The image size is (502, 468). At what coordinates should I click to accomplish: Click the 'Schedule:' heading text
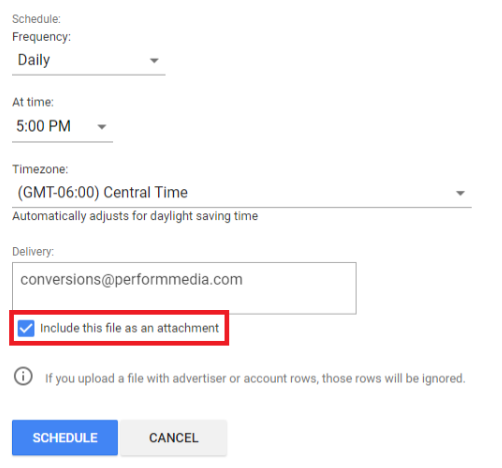pyautogui.click(x=36, y=19)
